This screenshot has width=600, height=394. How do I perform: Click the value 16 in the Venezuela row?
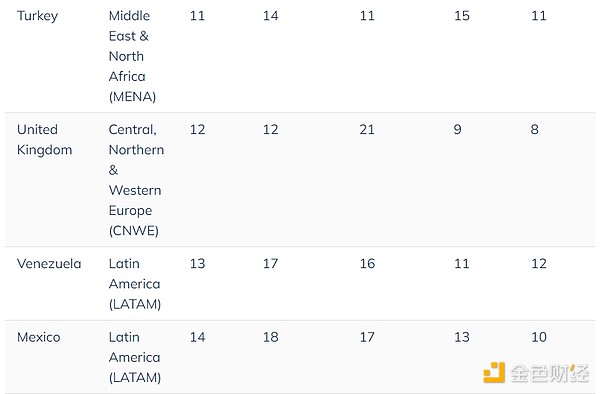tap(367, 264)
